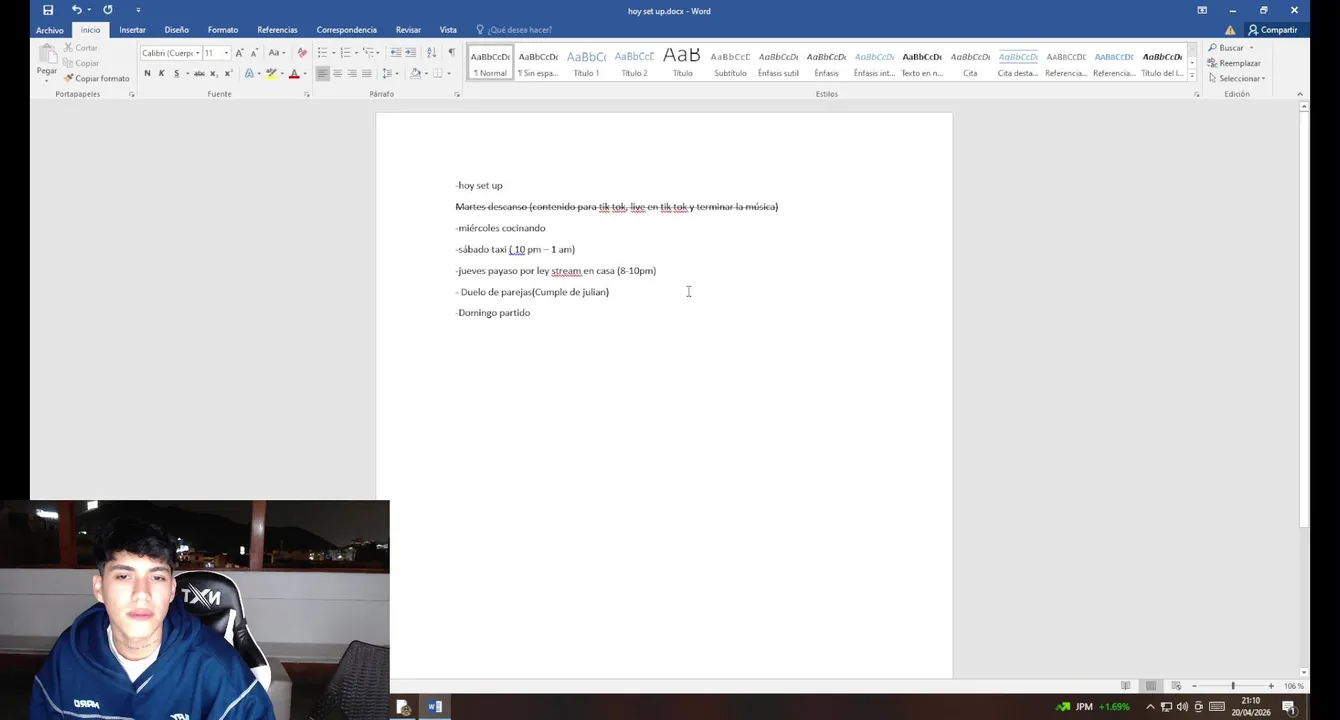Justify the paragraph text
Image resolution: width=1340 pixels, height=720 pixels.
[x=366, y=73]
